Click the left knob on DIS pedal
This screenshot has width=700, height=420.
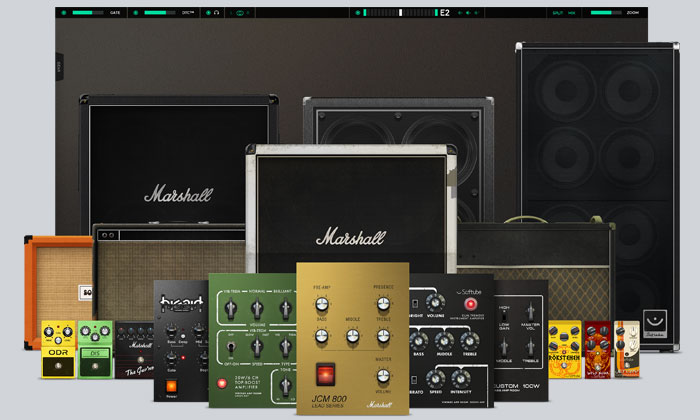click(85, 331)
